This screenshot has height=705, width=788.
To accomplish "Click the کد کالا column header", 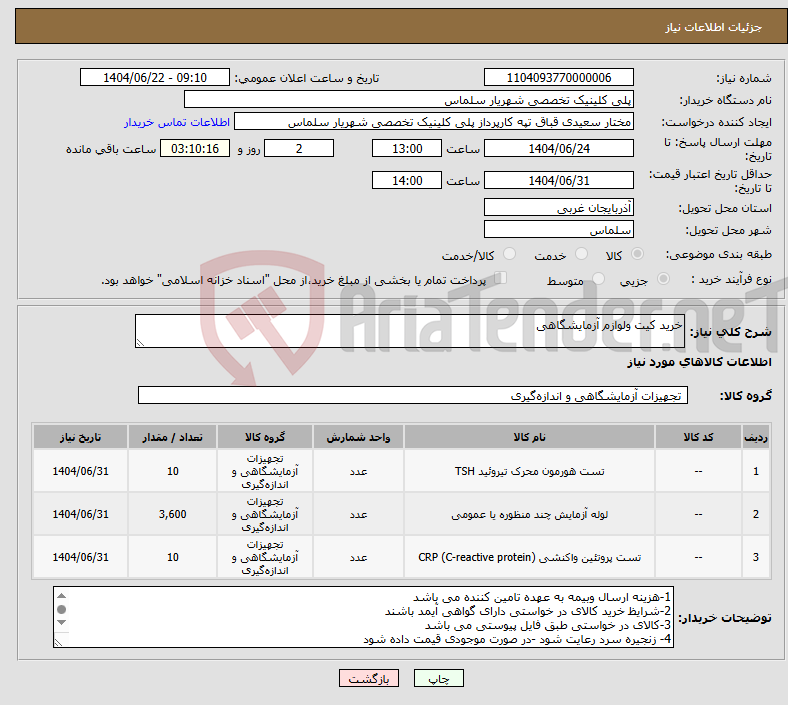I will (x=698, y=437).
